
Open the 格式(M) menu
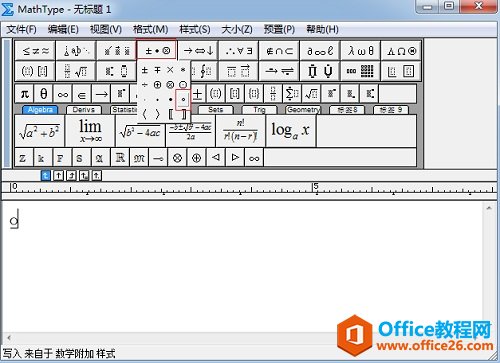tap(150, 30)
